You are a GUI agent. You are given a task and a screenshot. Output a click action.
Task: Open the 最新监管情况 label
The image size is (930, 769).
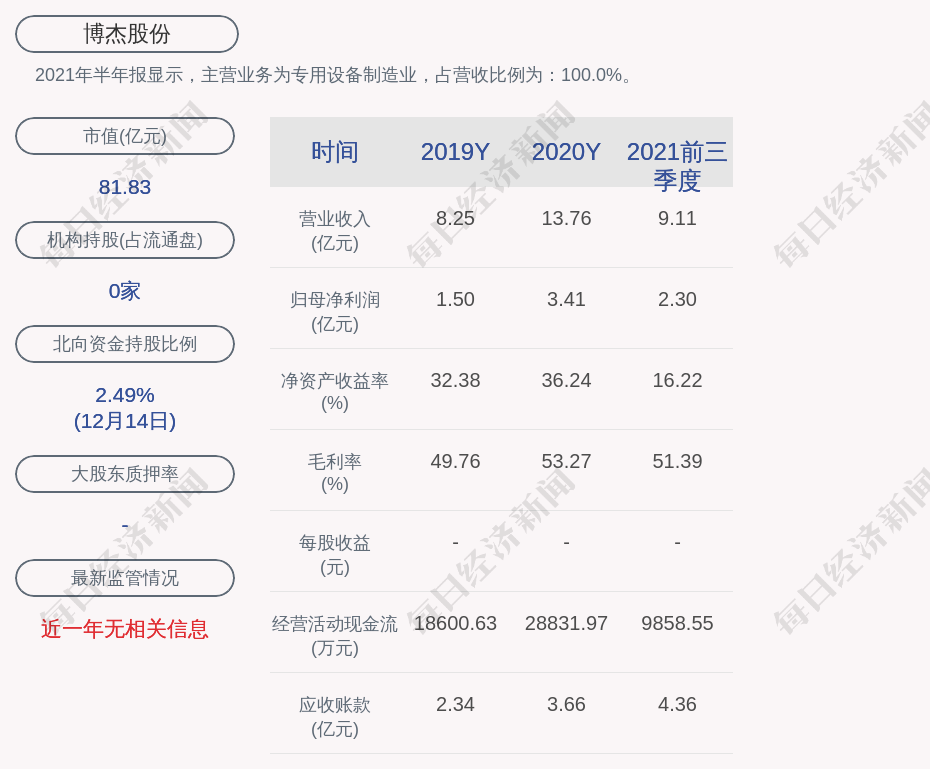tap(125, 578)
